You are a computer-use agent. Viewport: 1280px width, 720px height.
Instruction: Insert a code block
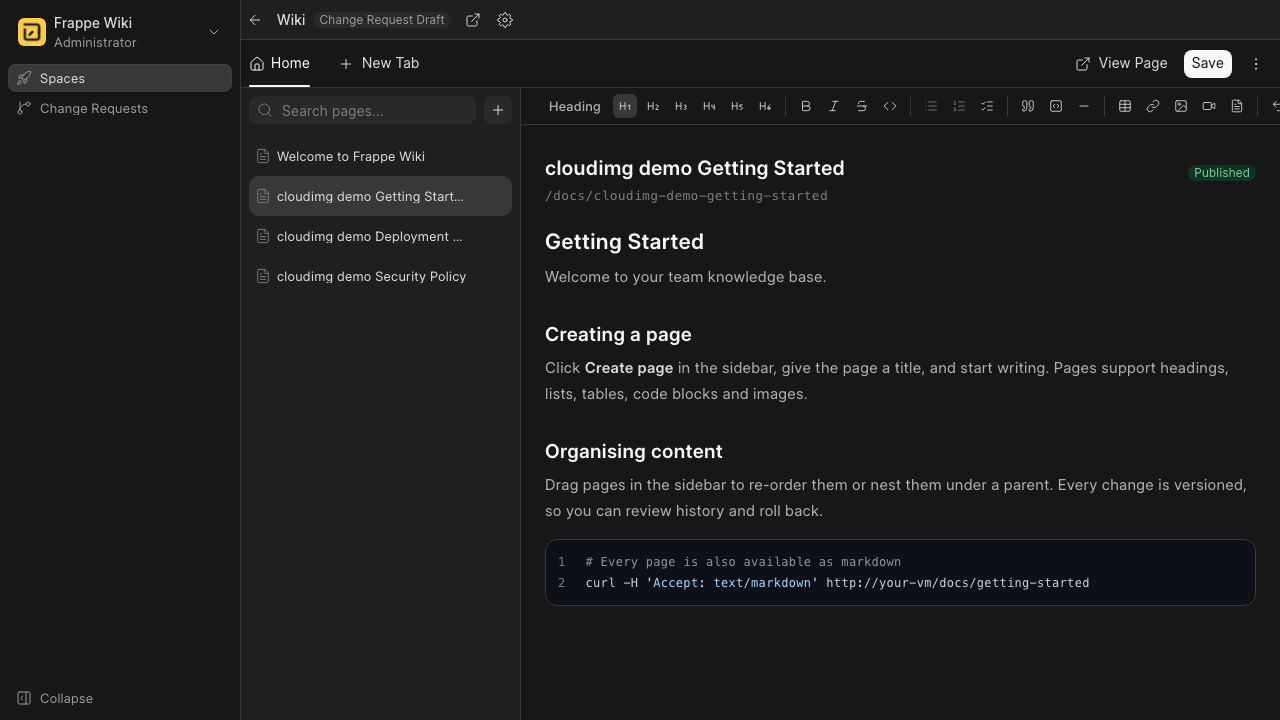pos(1056,106)
